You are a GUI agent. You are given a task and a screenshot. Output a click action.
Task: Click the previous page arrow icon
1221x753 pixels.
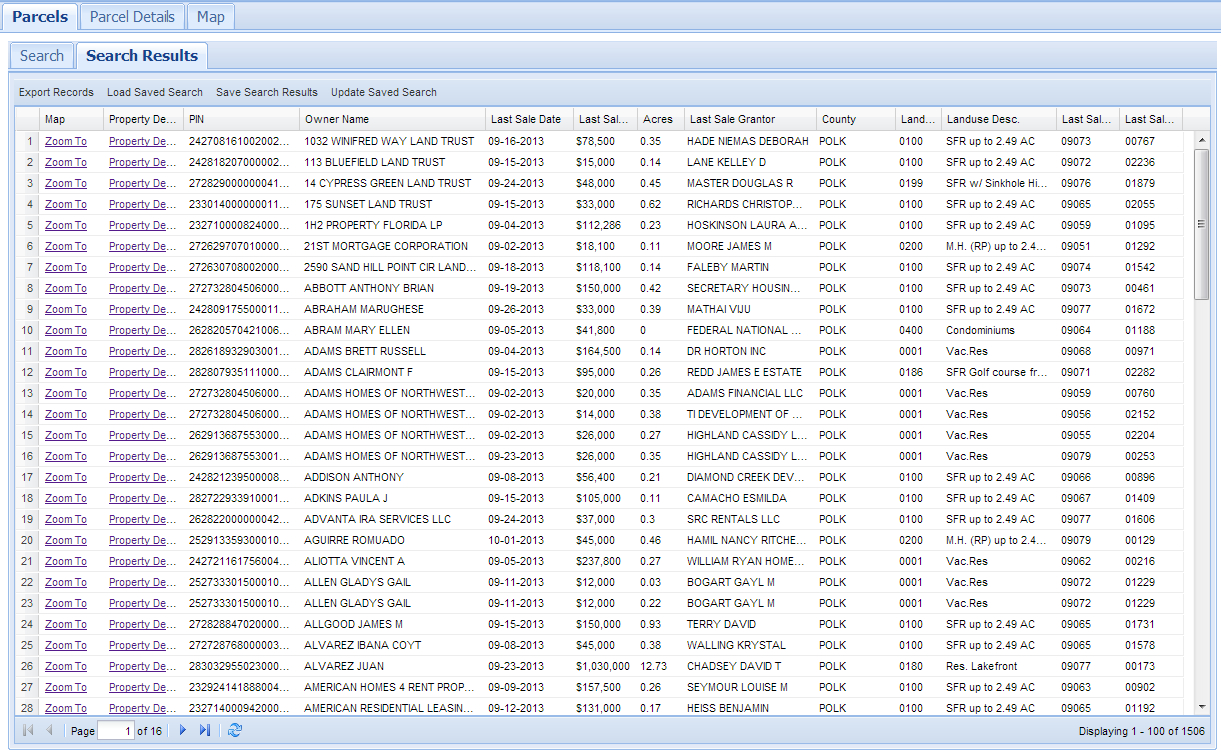point(50,731)
